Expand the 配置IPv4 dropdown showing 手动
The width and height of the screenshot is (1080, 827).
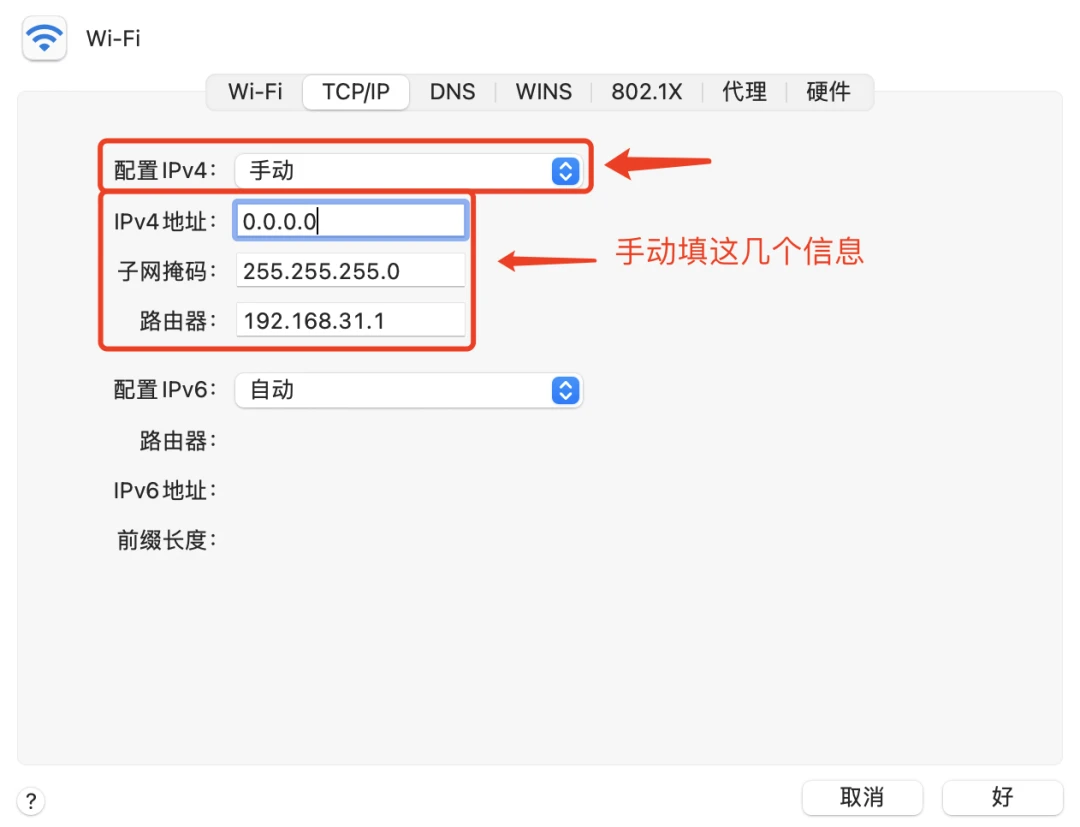click(x=408, y=171)
